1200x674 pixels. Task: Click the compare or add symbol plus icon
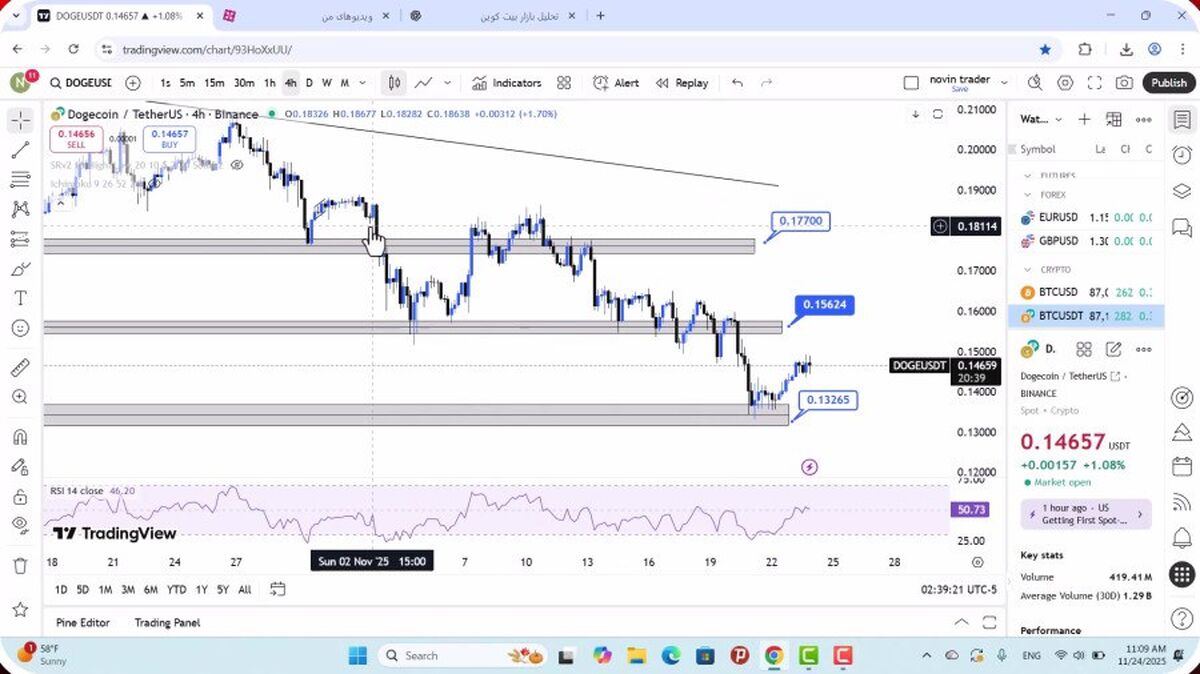pos(133,83)
